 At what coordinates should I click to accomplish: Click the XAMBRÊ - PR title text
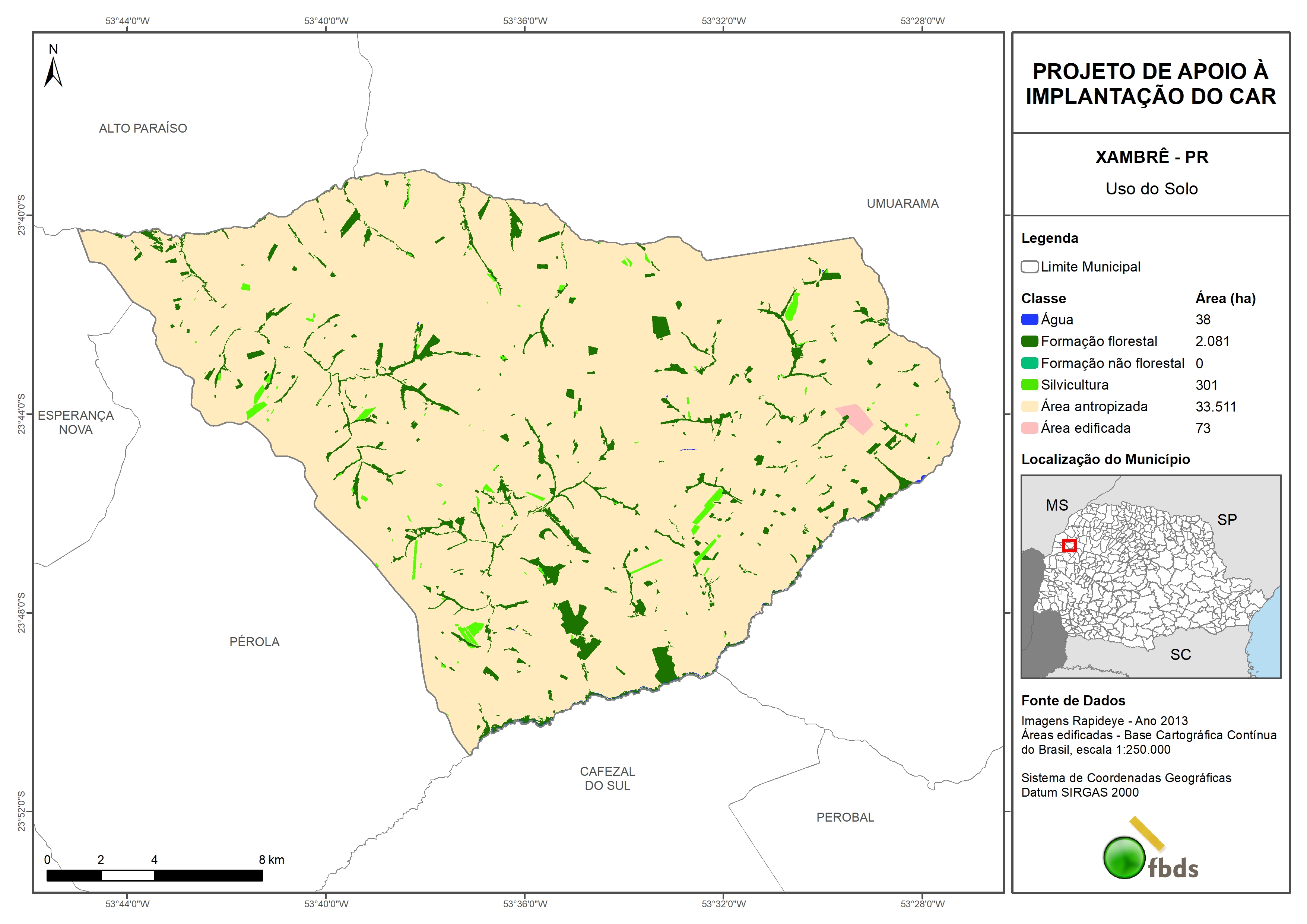tap(1152, 156)
